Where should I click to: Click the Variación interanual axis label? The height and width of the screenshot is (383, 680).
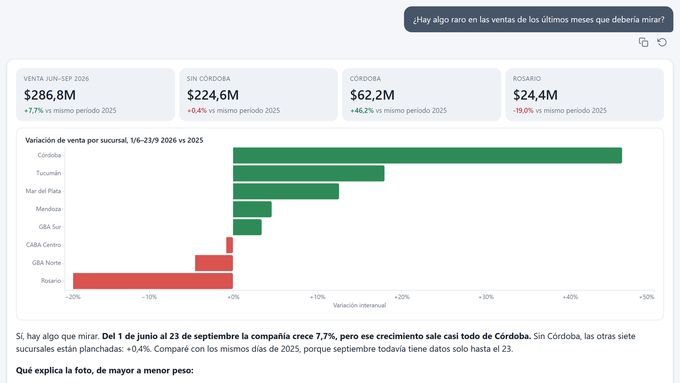360,305
